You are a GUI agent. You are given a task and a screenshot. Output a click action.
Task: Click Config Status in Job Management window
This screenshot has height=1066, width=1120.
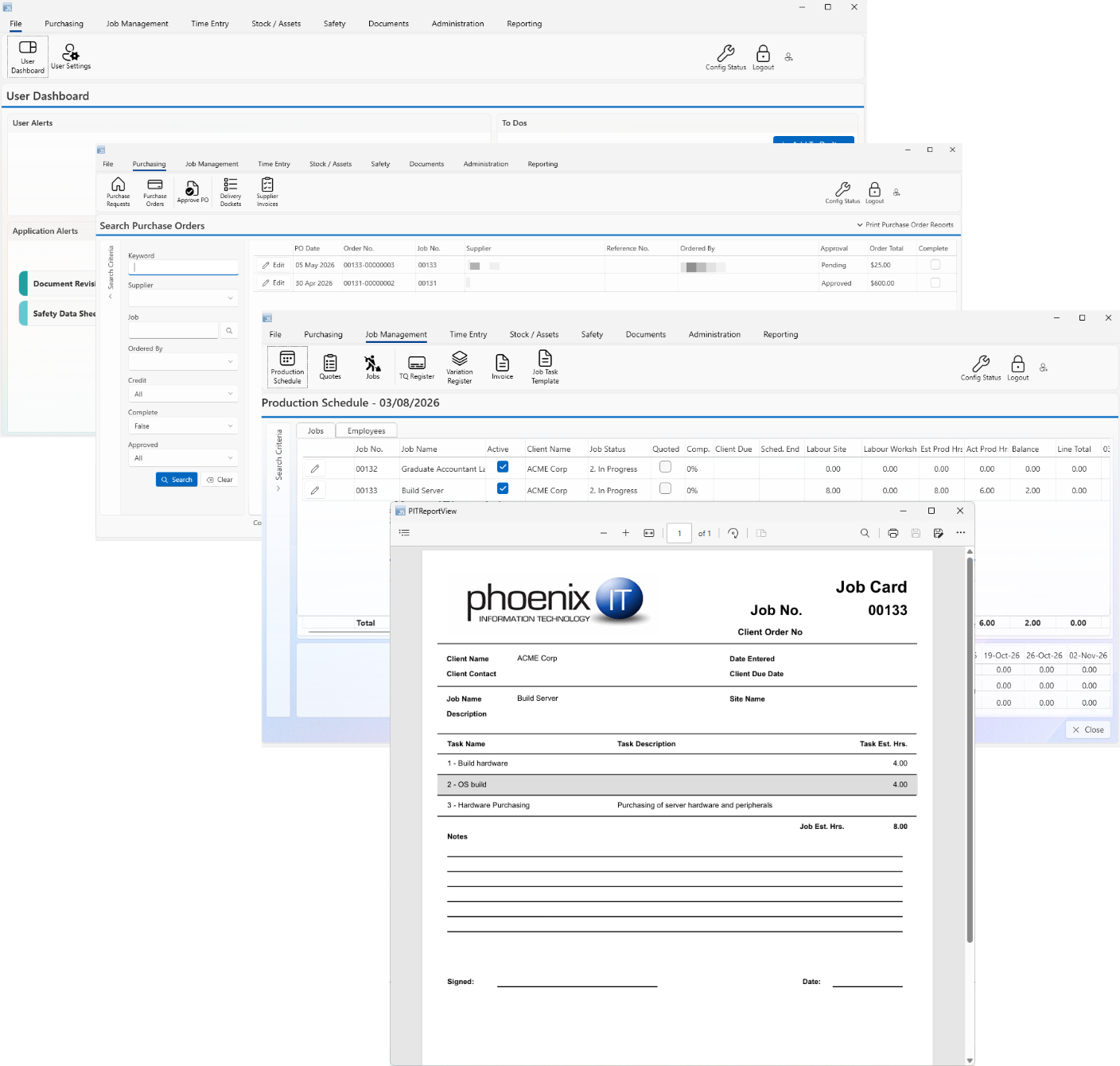[981, 368]
